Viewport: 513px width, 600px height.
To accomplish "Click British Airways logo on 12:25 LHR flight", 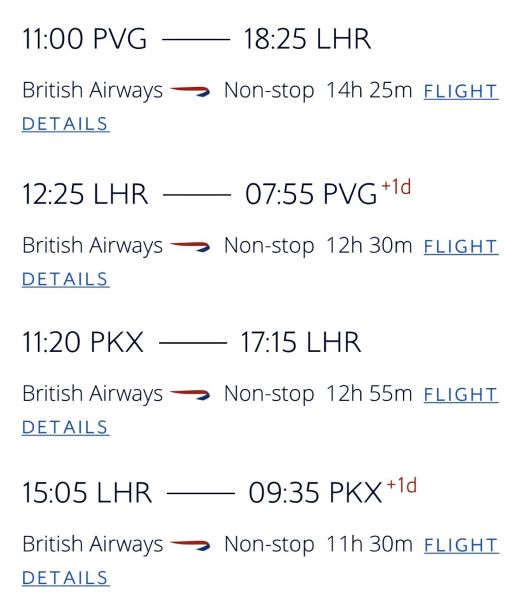I will coord(190,246).
